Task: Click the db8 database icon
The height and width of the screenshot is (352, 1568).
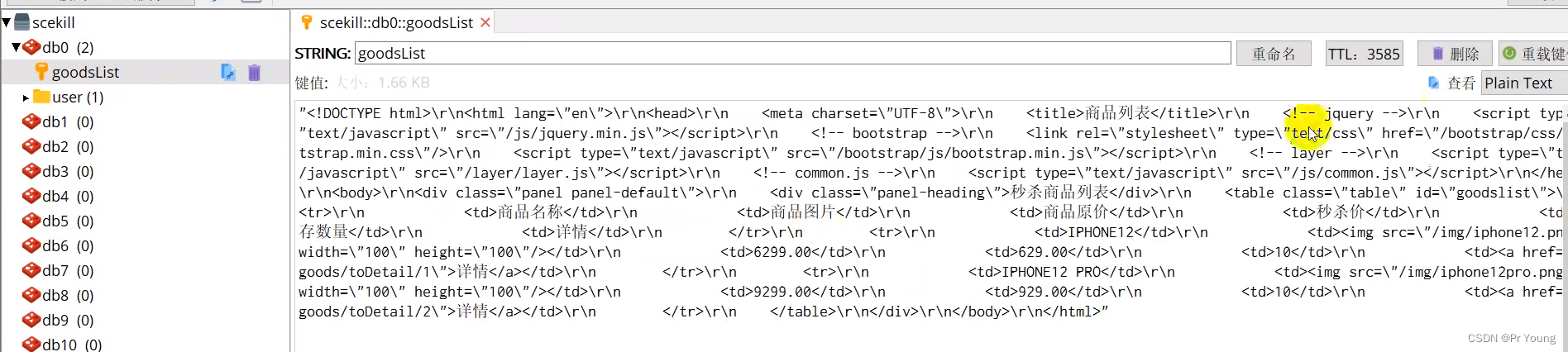Action: [x=31, y=295]
